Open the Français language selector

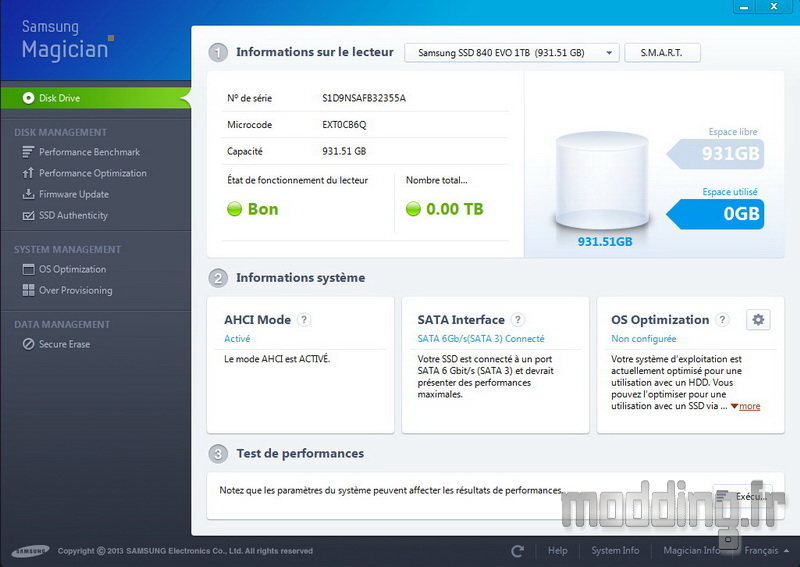point(766,551)
